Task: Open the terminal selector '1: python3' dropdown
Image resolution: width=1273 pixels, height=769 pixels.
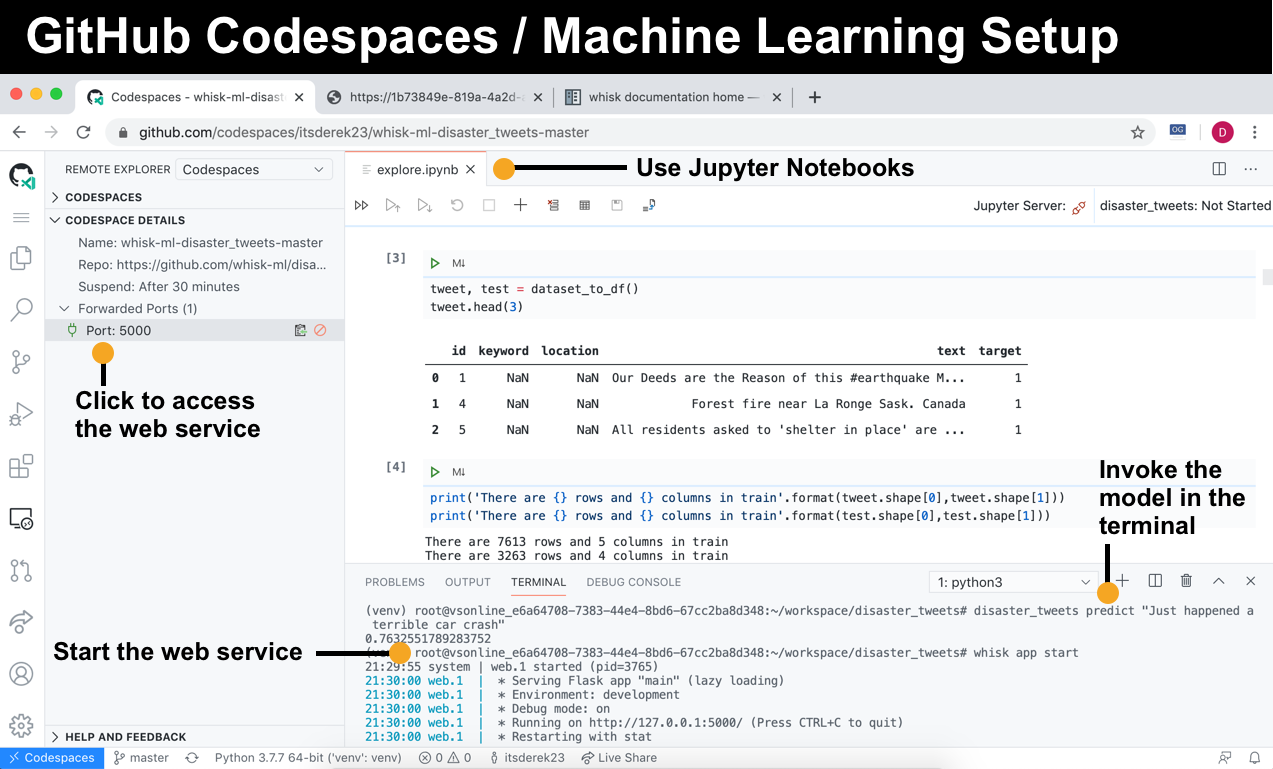Action: tap(1014, 582)
